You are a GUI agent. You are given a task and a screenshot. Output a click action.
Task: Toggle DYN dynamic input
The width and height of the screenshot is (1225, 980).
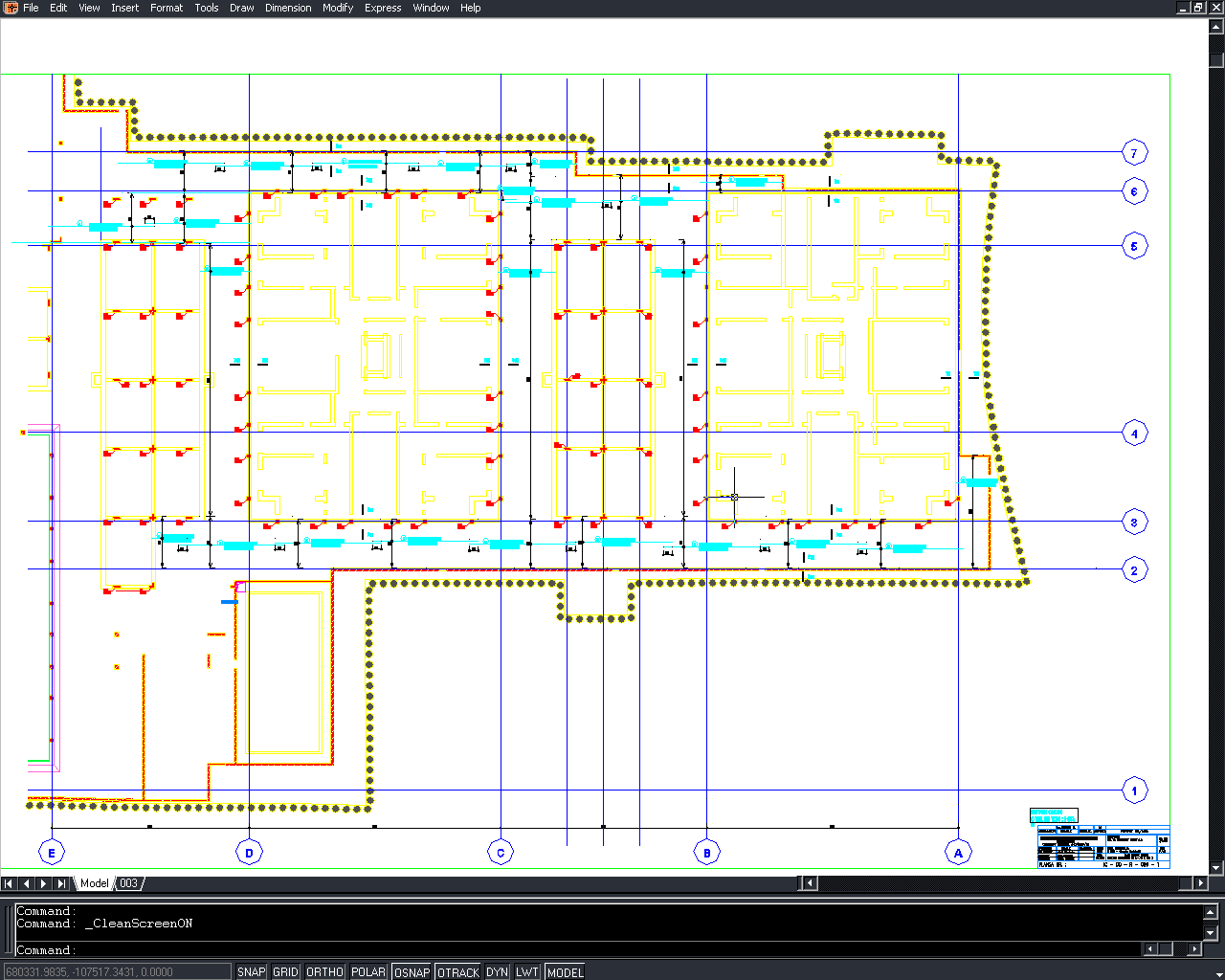pos(497,971)
